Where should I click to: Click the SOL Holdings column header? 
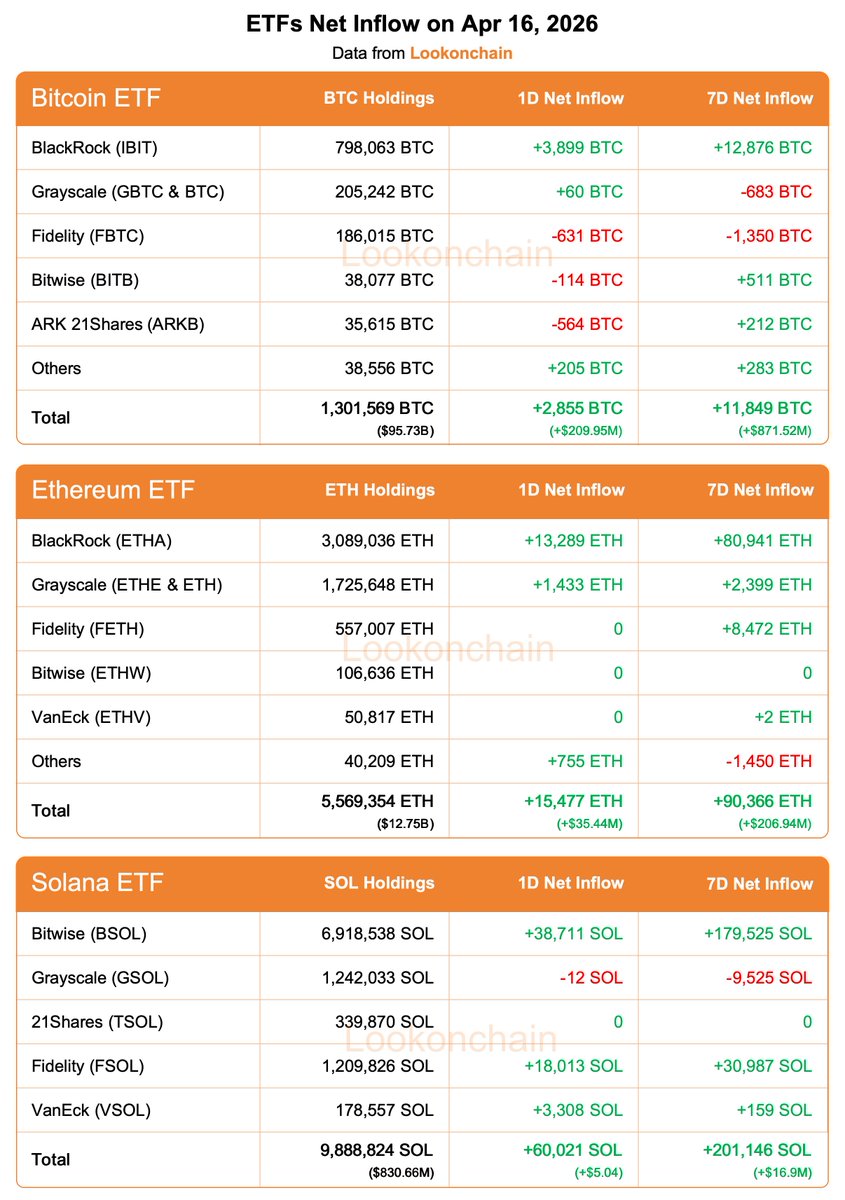tap(379, 883)
